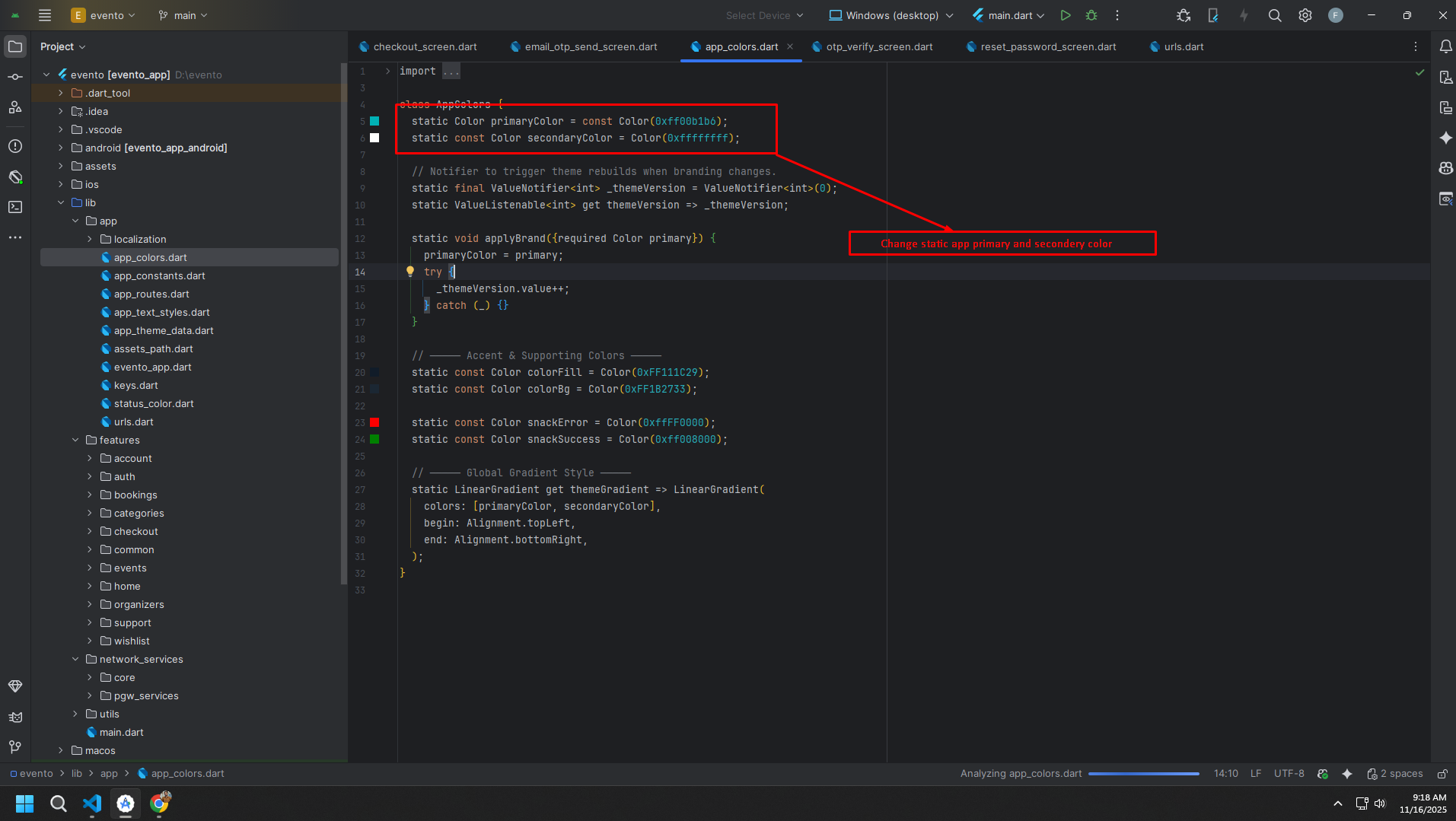The width and height of the screenshot is (1456, 821).
Task: Open the Select Device dropdown
Action: pyautogui.click(x=764, y=15)
